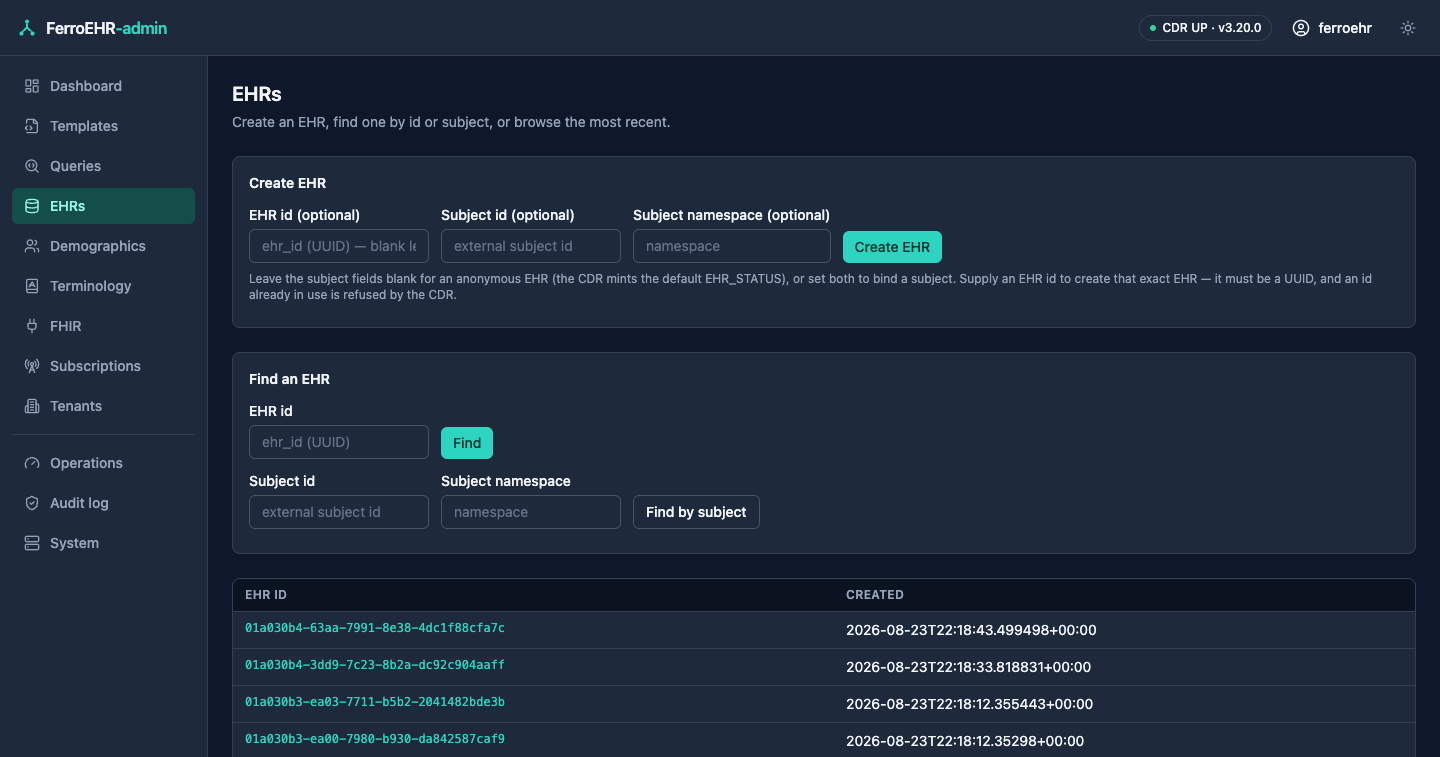The width and height of the screenshot is (1440, 757).
Task: Click the user avatar icon
Action: point(1301,28)
